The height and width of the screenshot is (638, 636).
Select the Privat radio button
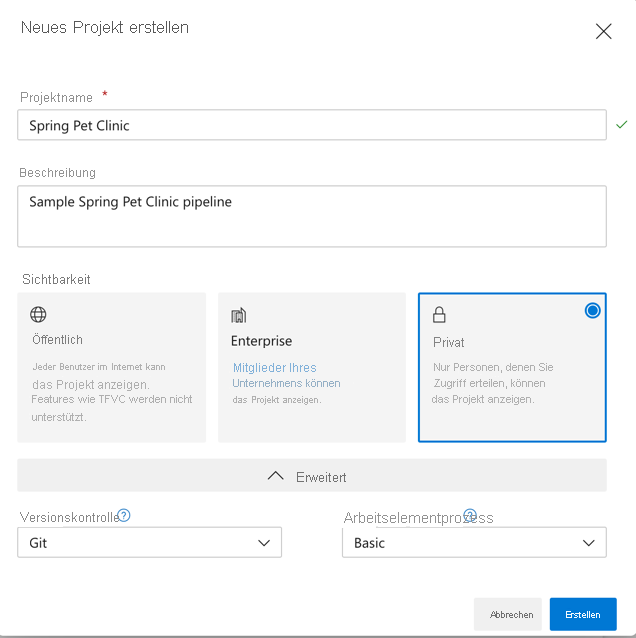(x=592, y=310)
